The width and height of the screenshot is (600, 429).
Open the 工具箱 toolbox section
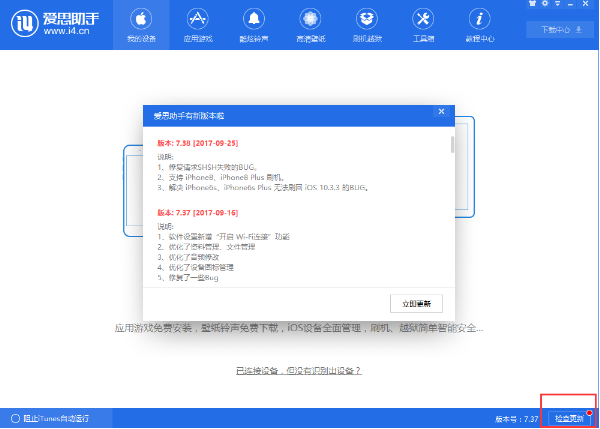tap(423, 25)
